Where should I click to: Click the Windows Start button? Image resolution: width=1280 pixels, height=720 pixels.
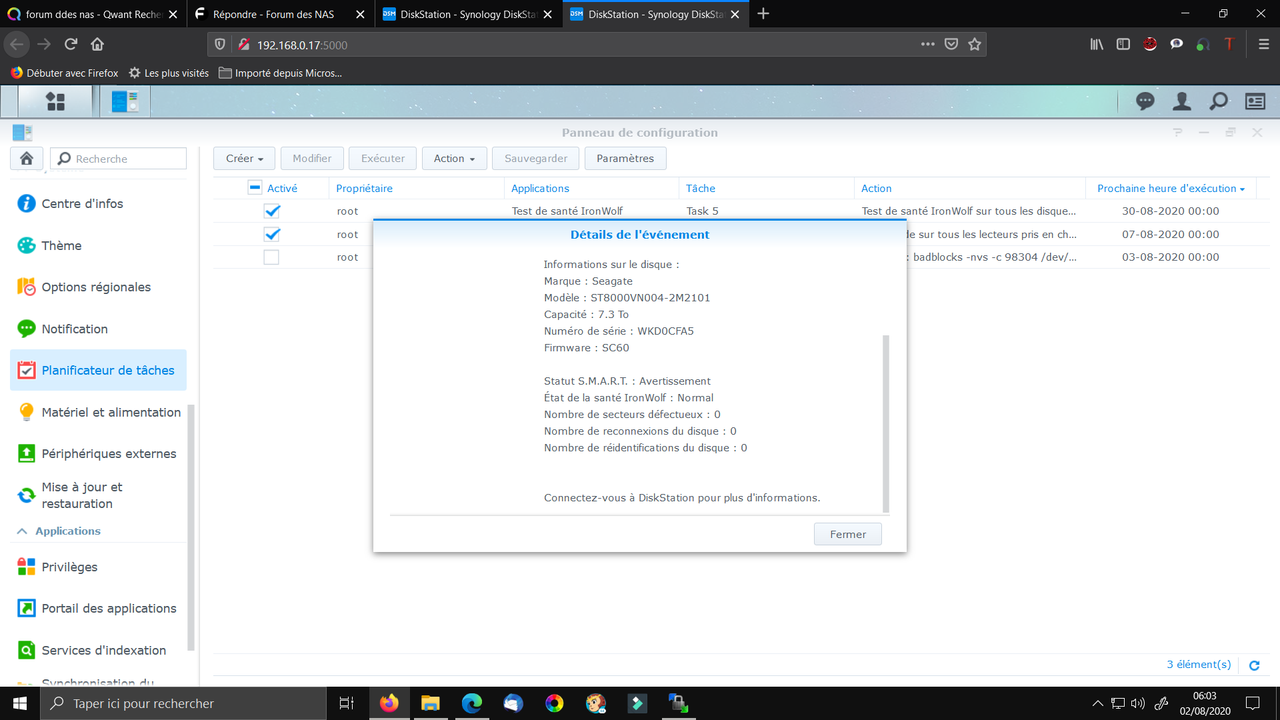[20, 703]
